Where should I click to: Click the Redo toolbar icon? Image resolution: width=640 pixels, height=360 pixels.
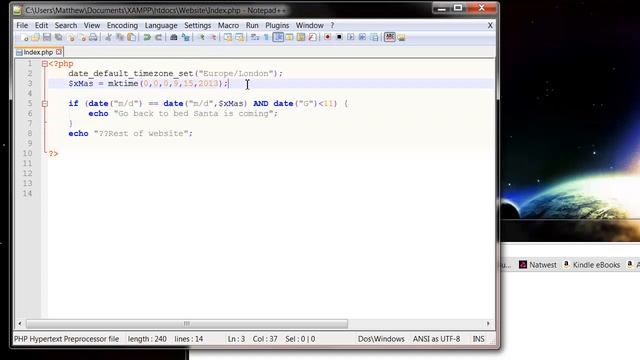158,38
